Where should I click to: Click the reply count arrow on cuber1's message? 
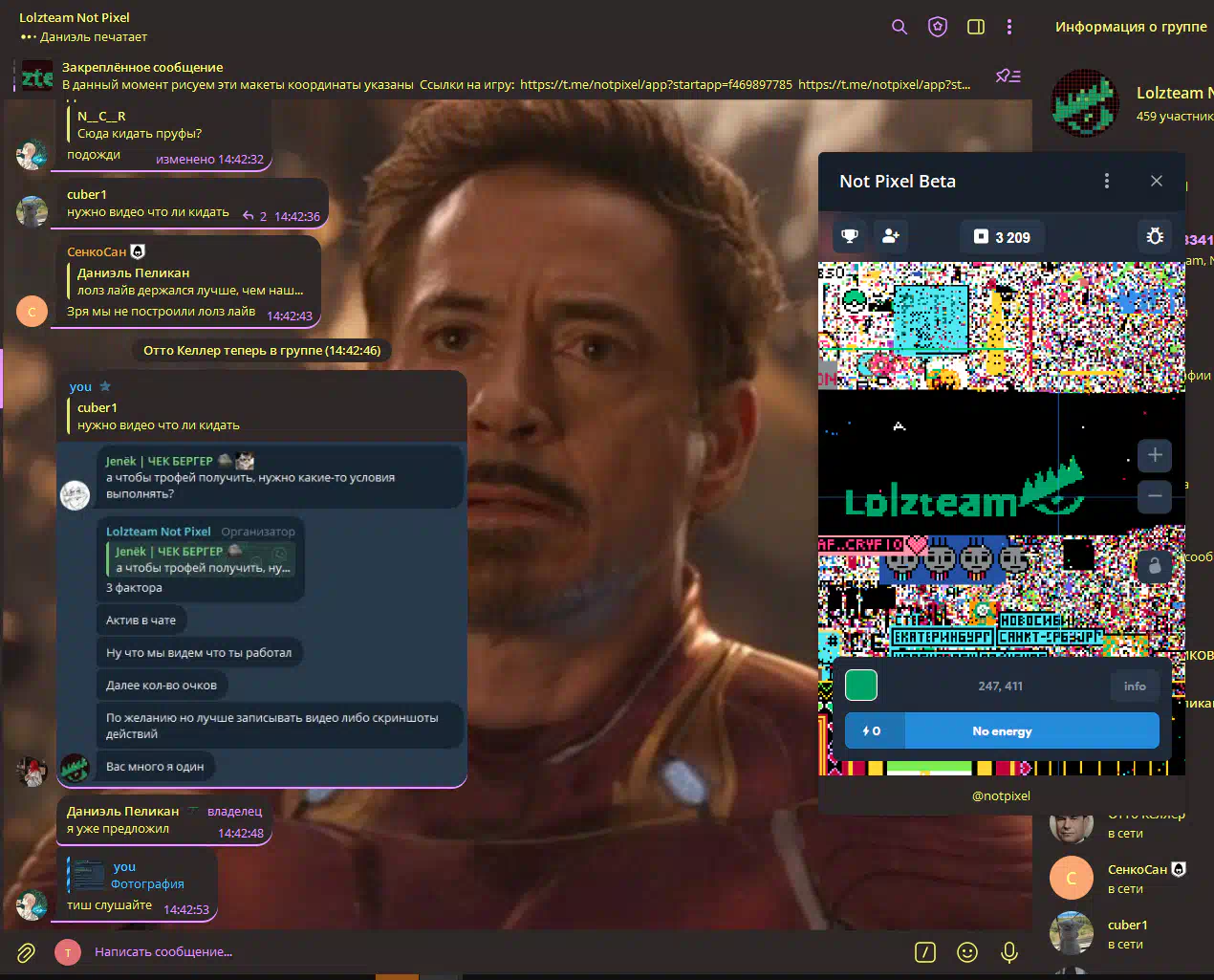point(249,216)
